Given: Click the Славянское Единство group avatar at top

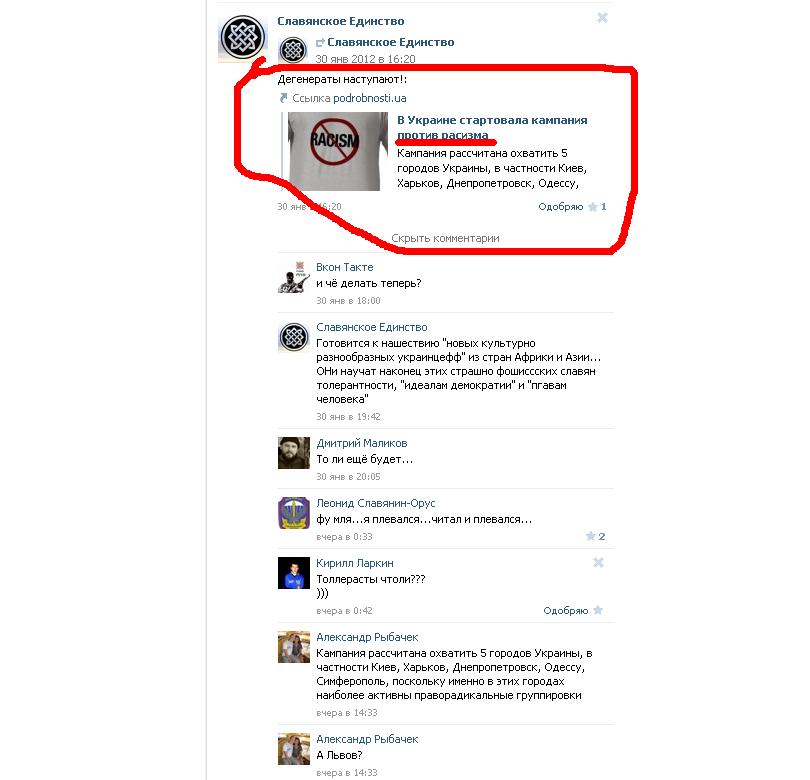Looking at the screenshot, I should pyautogui.click(x=243, y=38).
